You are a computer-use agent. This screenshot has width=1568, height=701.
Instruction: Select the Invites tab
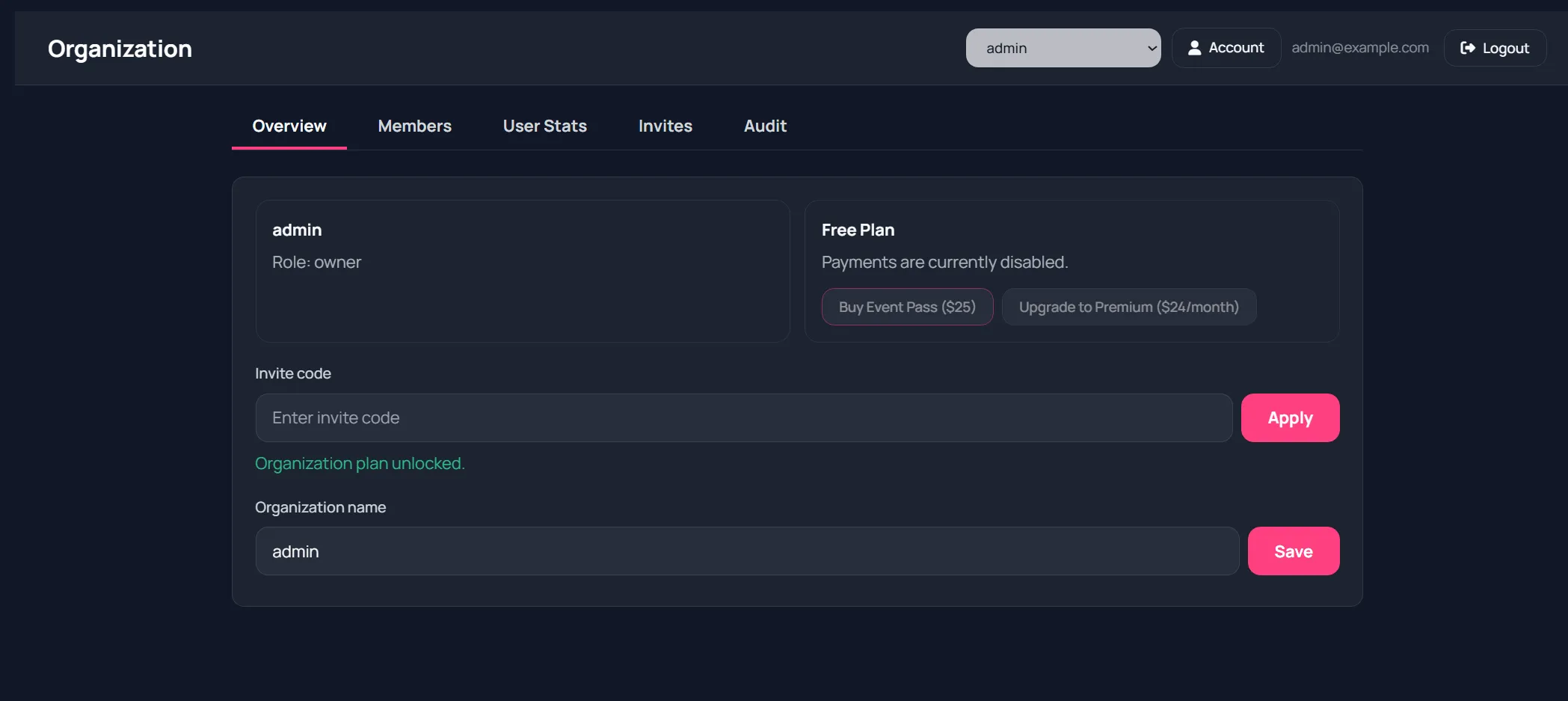coord(665,126)
